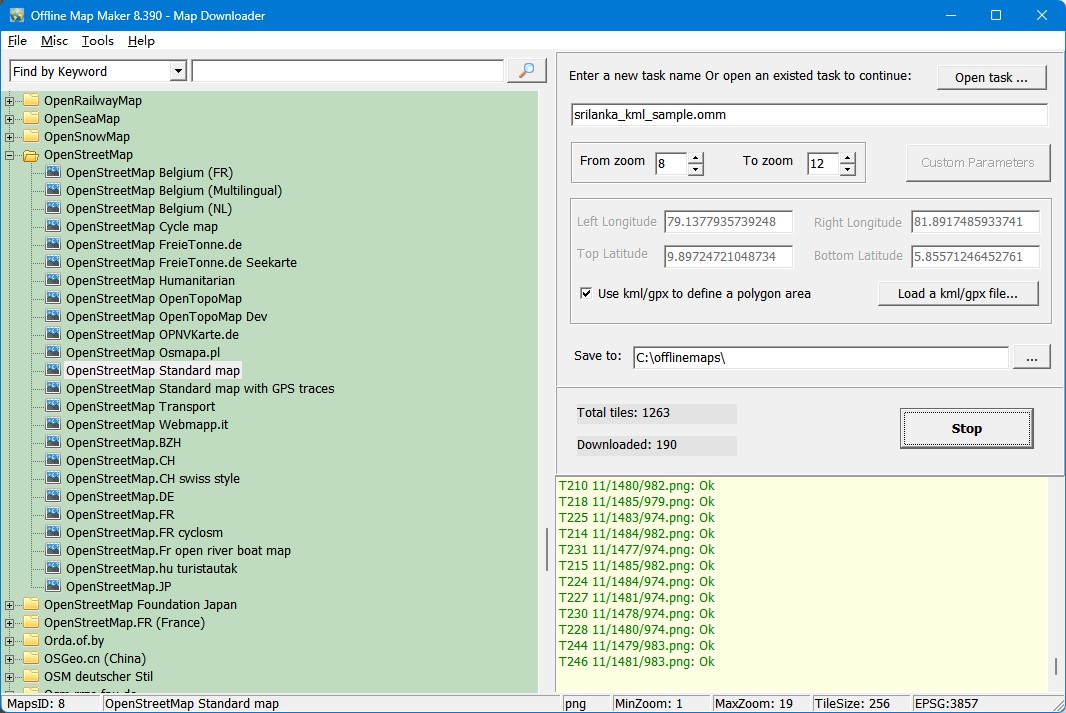Click the Open task button

991,77
